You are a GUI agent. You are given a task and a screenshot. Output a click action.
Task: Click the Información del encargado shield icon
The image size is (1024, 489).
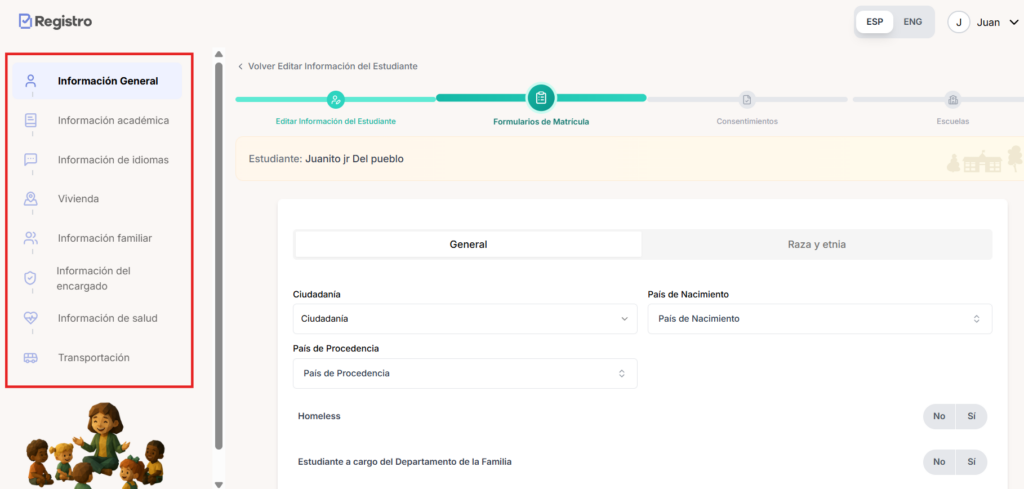(30, 278)
